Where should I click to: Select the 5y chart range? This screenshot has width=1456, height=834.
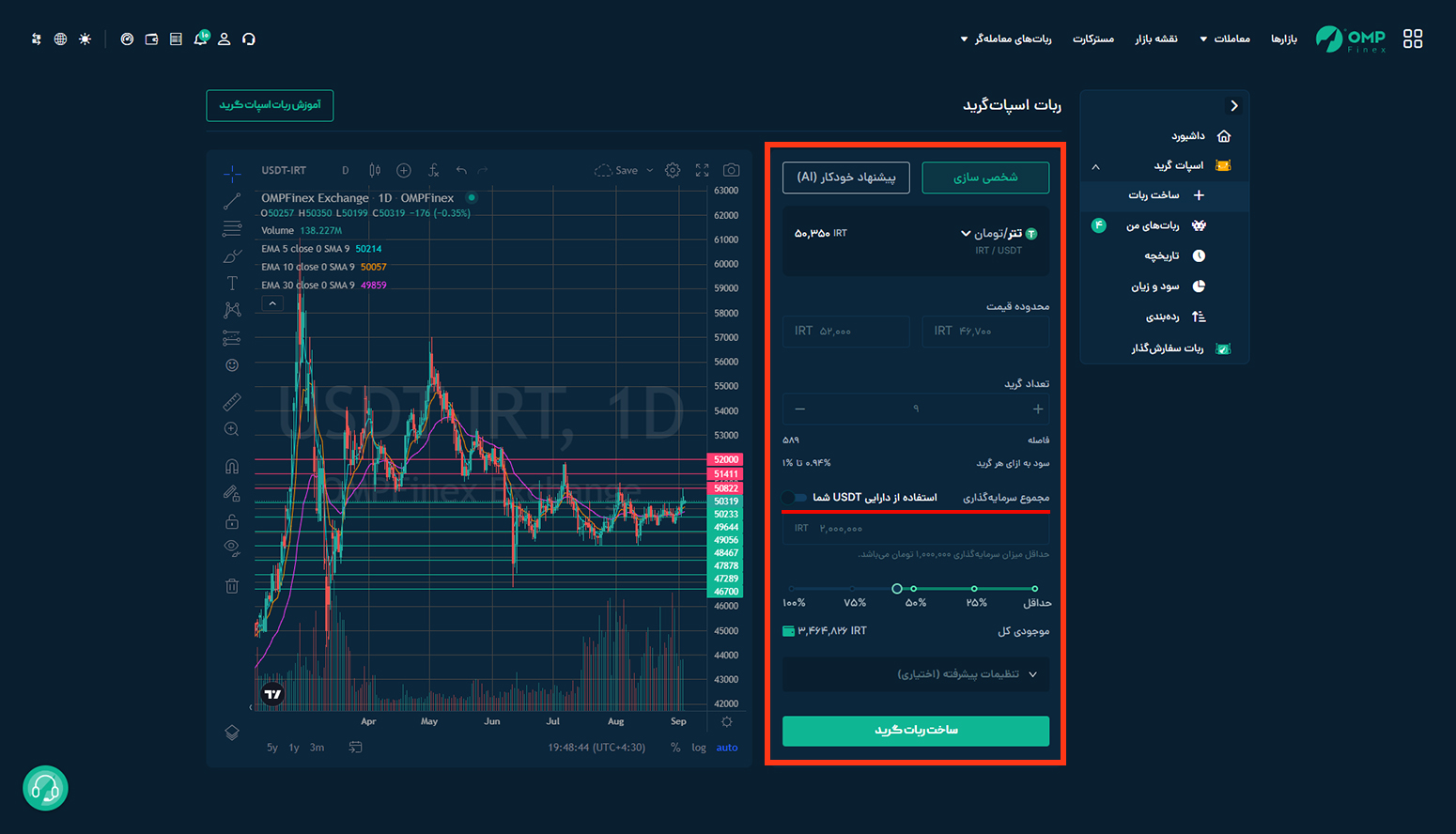coord(272,748)
